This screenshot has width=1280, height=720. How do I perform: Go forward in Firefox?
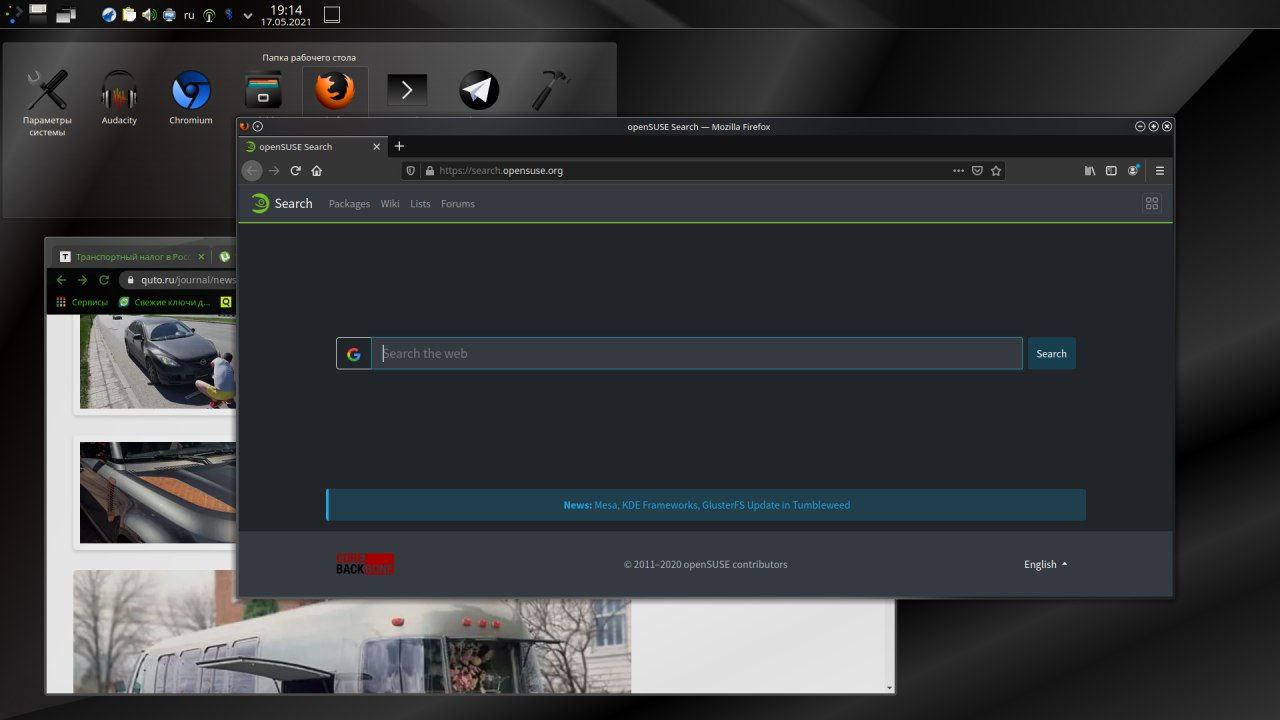pos(274,171)
